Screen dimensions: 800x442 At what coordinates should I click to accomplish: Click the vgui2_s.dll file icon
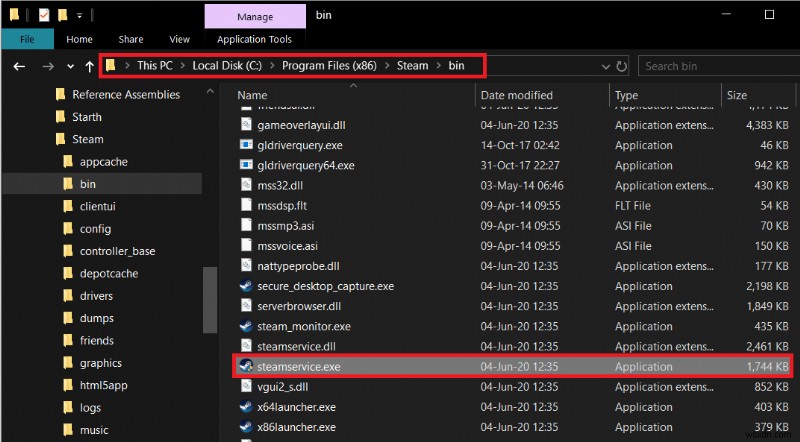tap(246, 386)
